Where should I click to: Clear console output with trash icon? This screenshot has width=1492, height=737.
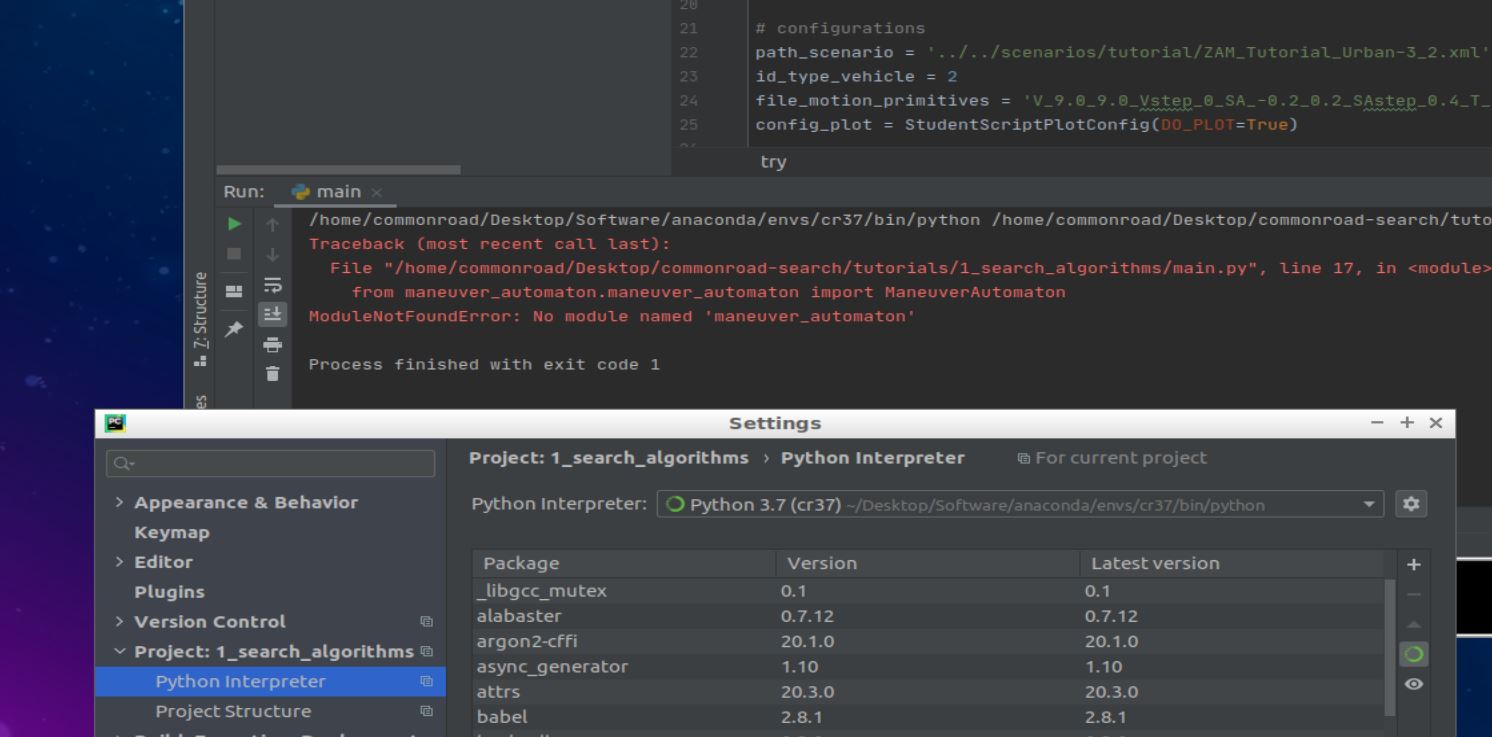tap(272, 373)
